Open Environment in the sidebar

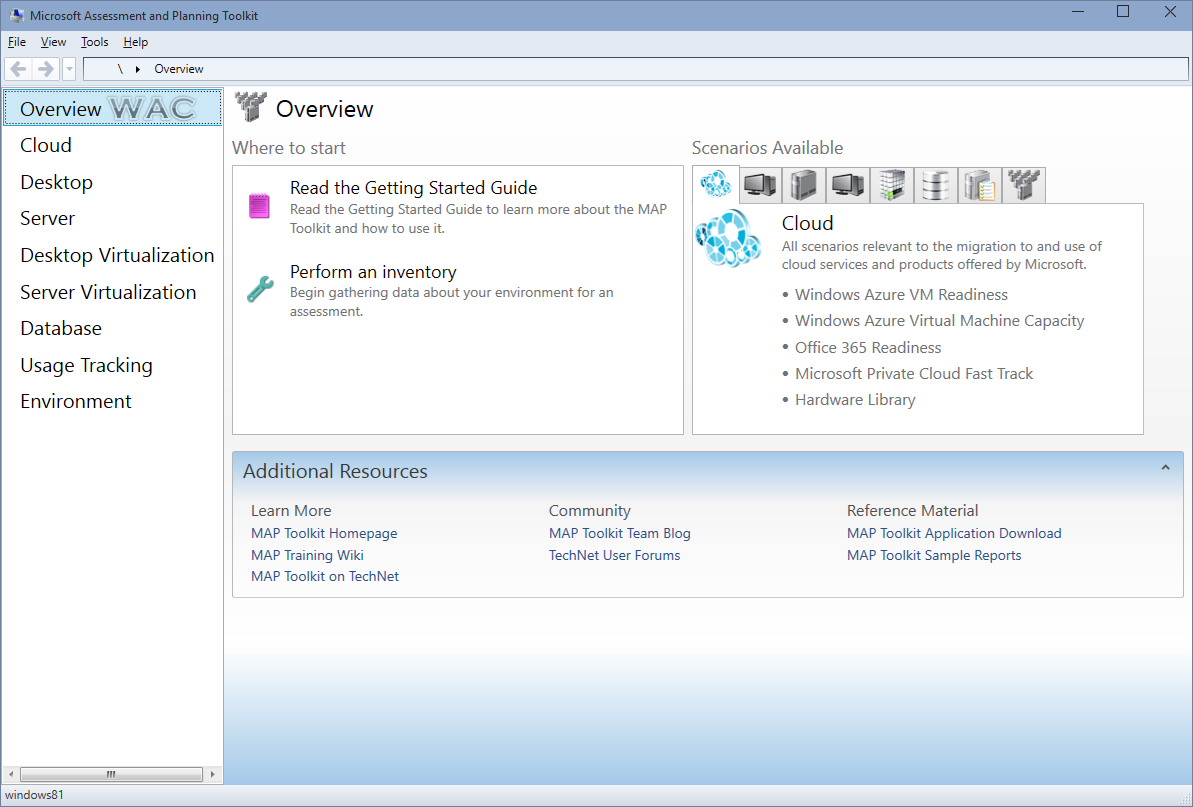(x=75, y=402)
